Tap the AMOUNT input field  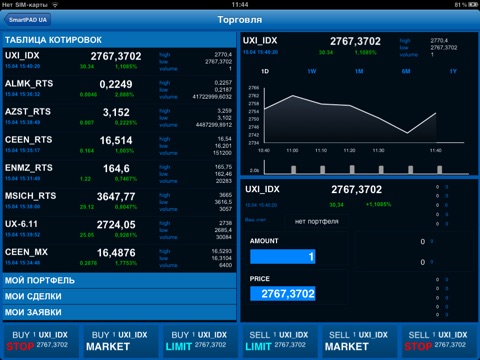click(283, 257)
